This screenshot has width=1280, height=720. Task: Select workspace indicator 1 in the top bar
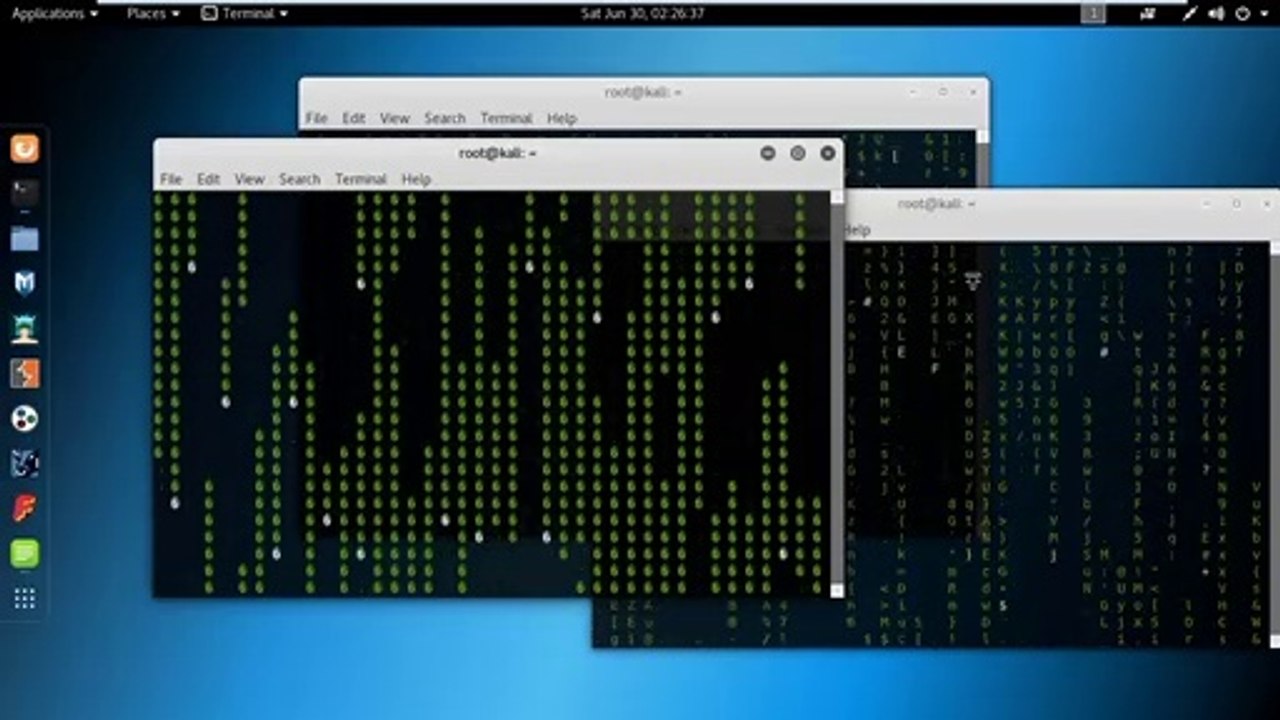(x=1093, y=14)
